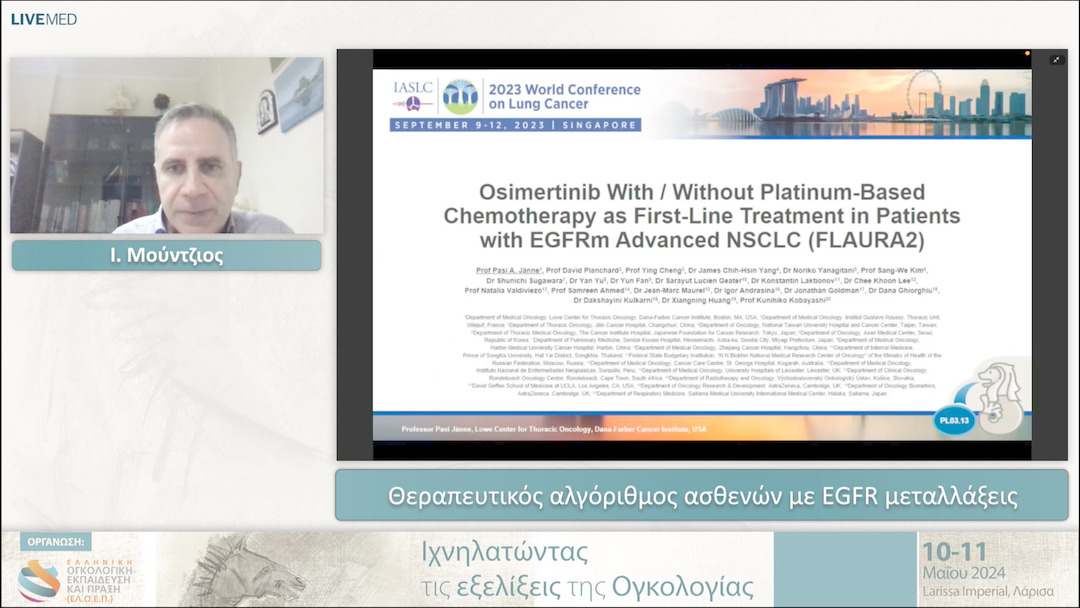Click the LIVEMED logo
The width and height of the screenshot is (1080, 608).
(x=43, y=18)
